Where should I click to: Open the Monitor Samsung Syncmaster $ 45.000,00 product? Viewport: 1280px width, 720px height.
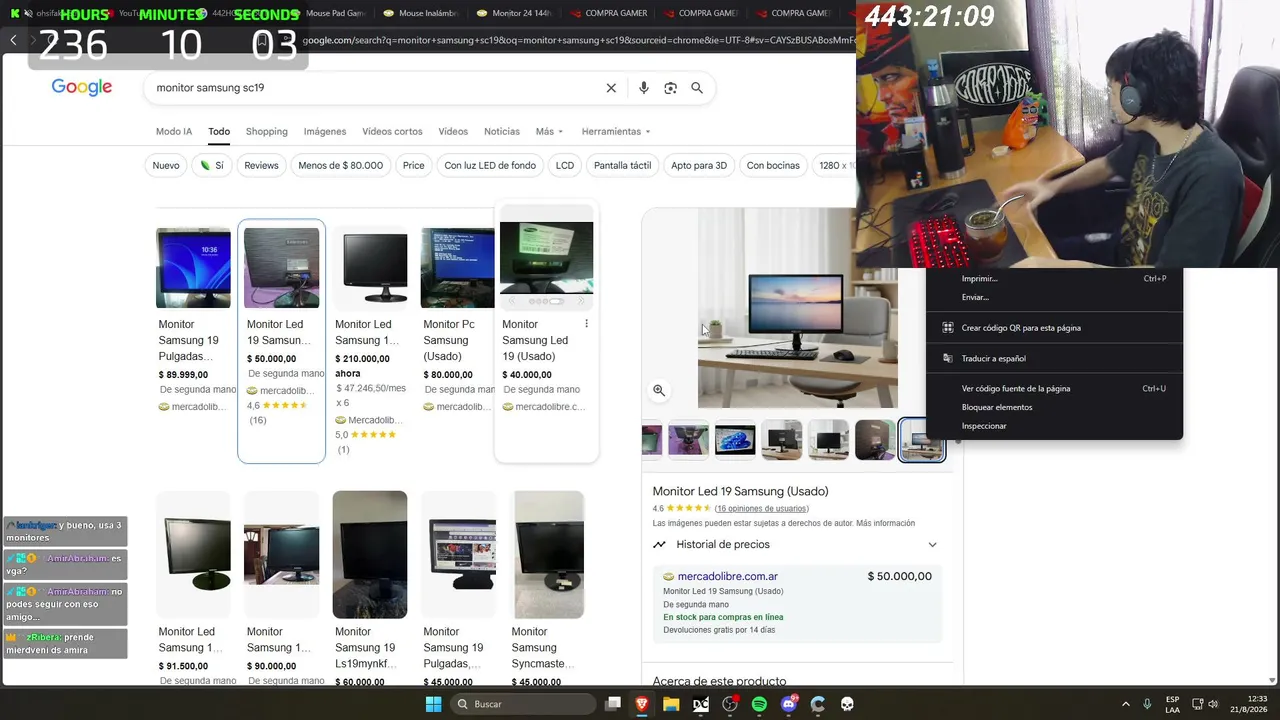point(548,589)
